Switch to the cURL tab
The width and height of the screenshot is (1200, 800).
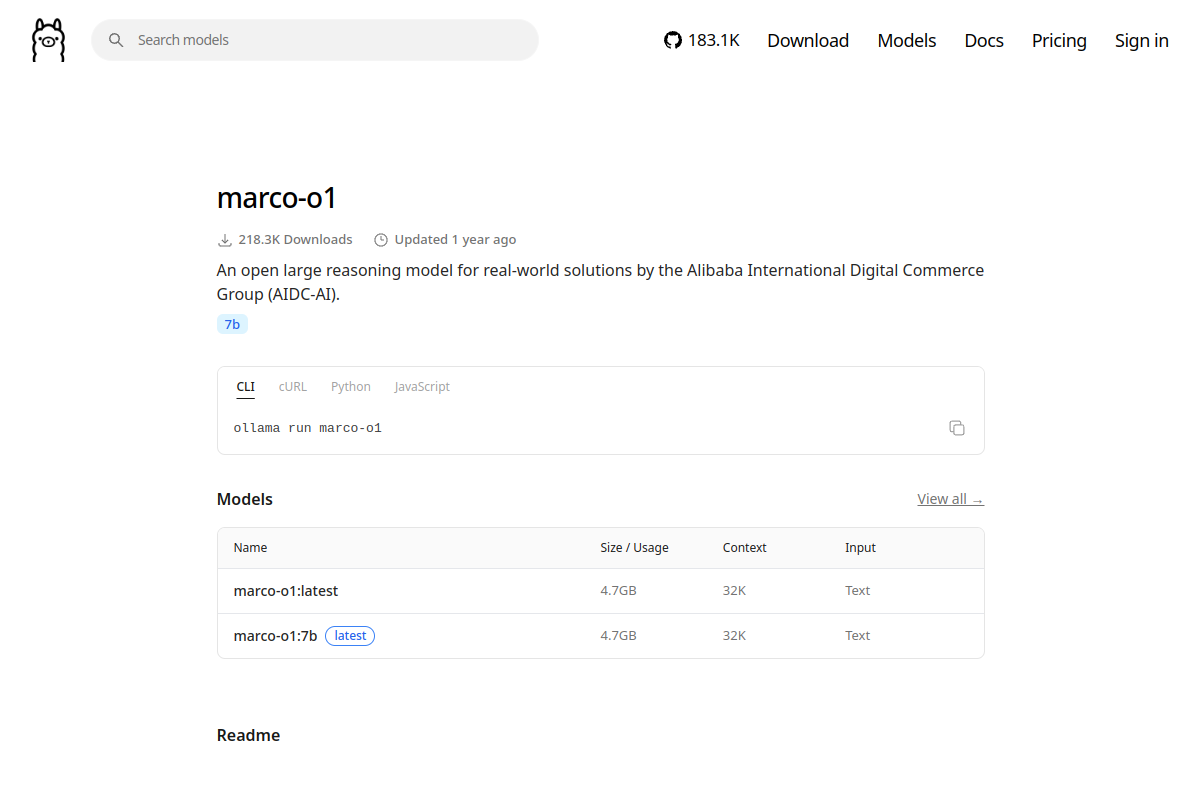(x=293, y=387)
